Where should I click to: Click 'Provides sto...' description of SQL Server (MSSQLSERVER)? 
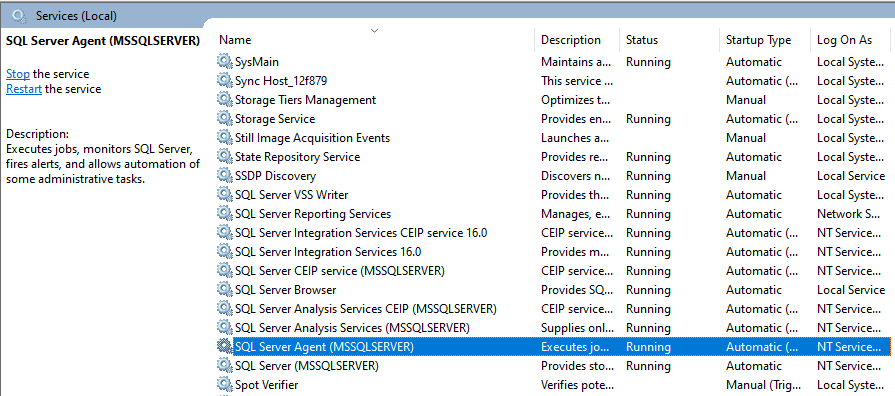point(576,365)
